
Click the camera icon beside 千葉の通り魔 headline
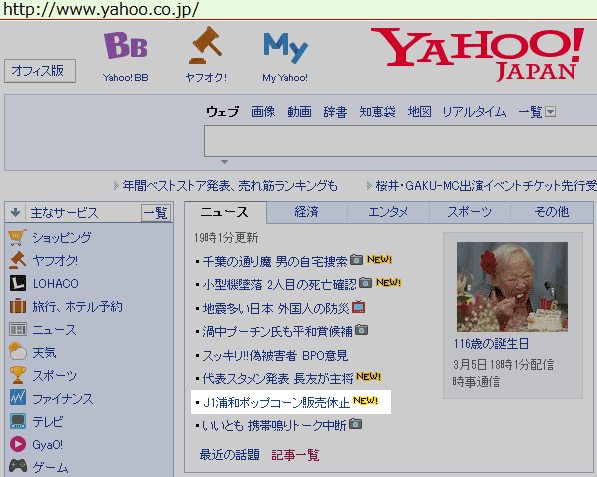click(356, 259)
